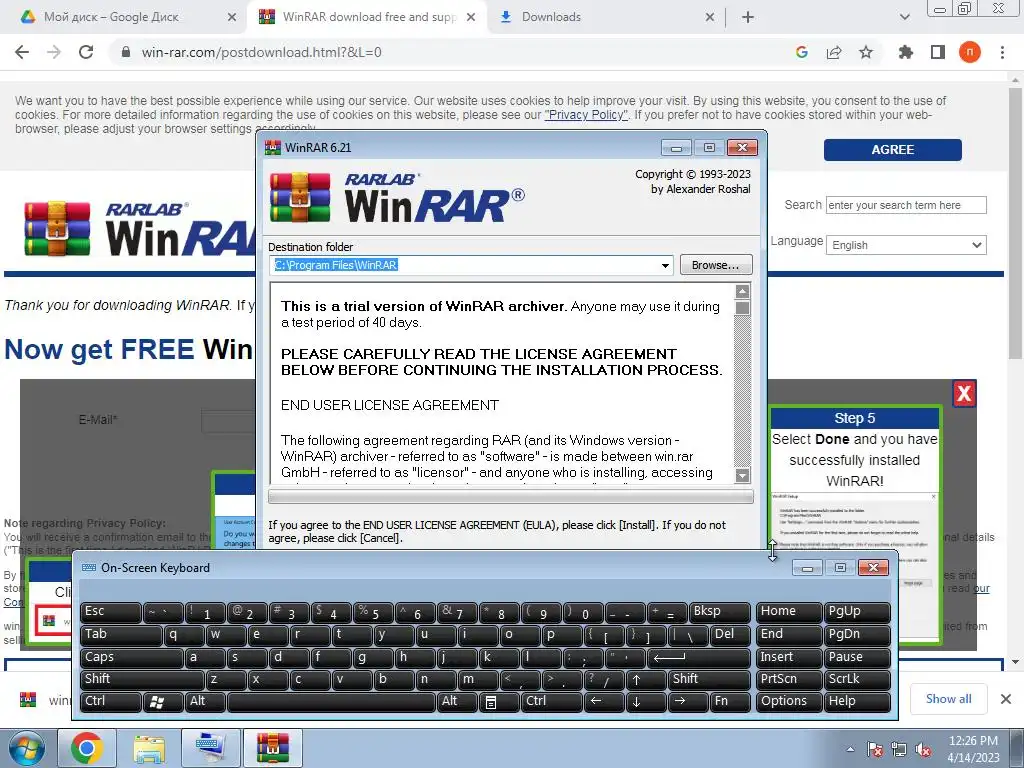1024x768 pixels.
Task: Click the browser address bar URL
Action: (261, 52)
